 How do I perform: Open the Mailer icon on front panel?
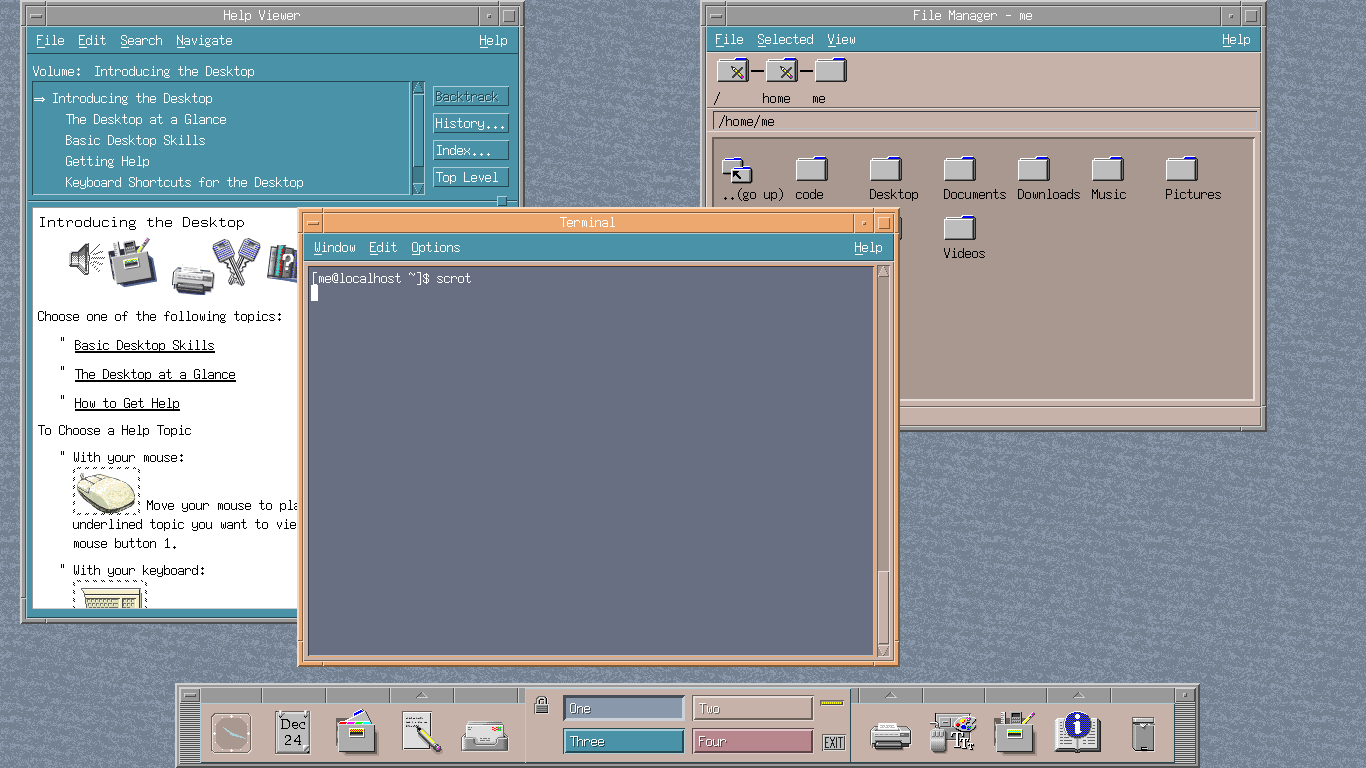coord(484,735)
